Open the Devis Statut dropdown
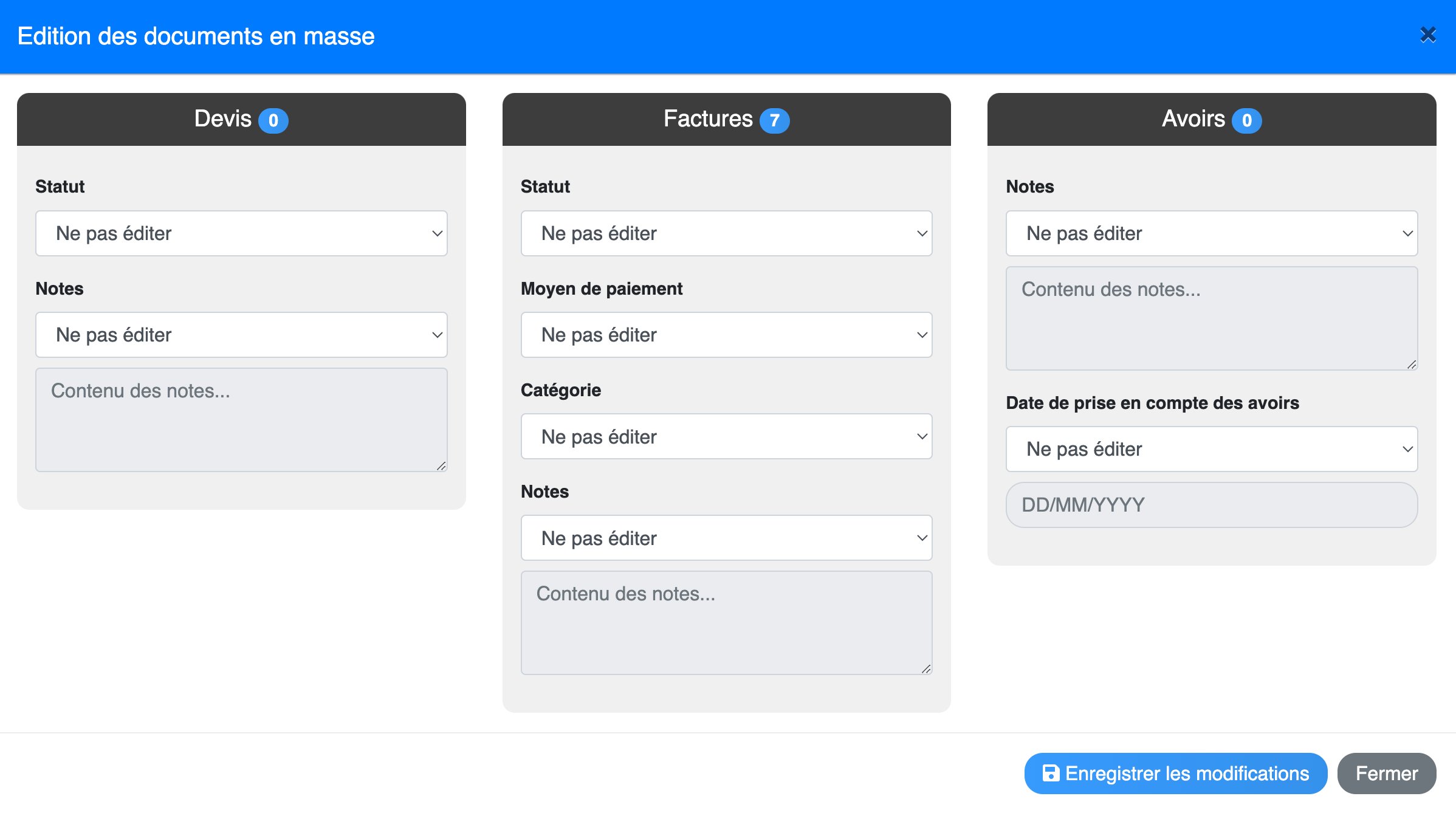The height and width of the screenshot is (813, 1456). click(241, 233)
